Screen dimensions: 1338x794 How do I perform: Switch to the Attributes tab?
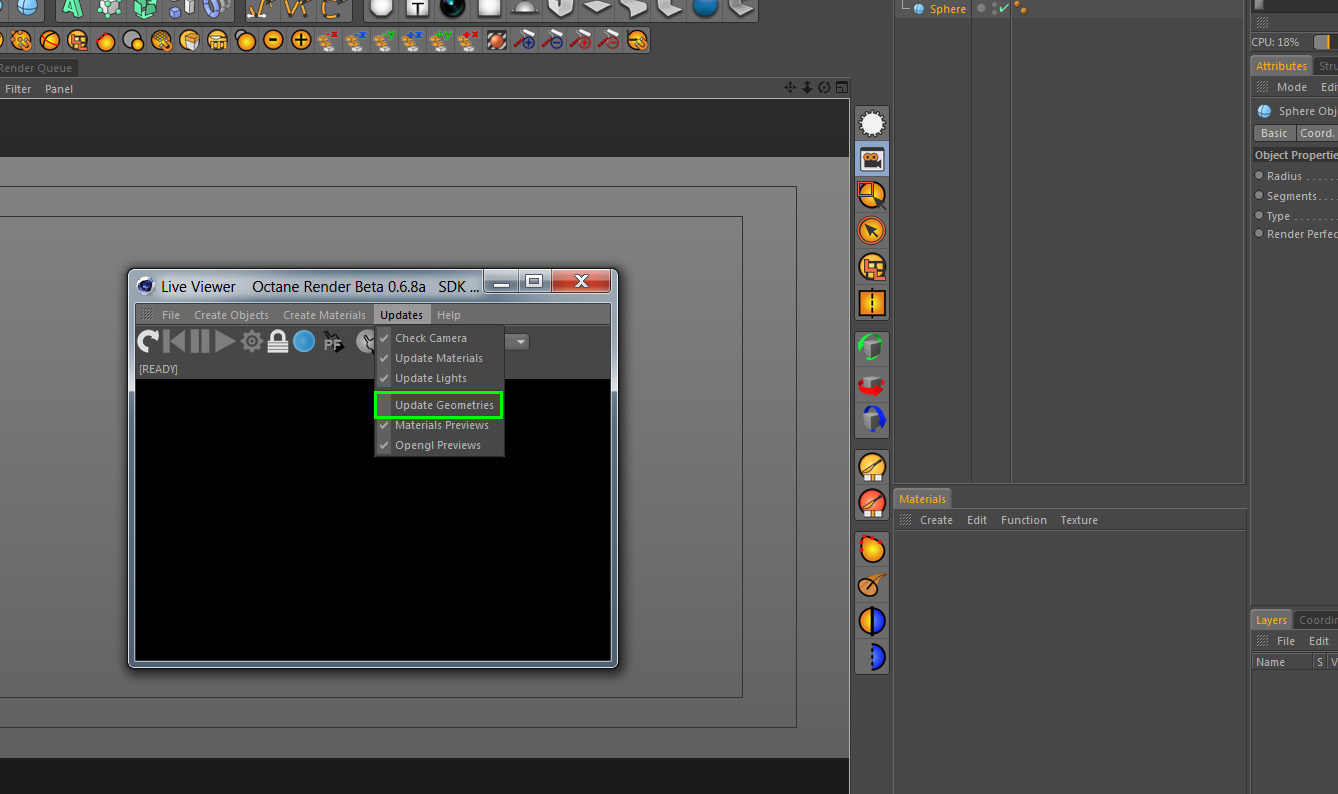click(x=1281, y=66)
